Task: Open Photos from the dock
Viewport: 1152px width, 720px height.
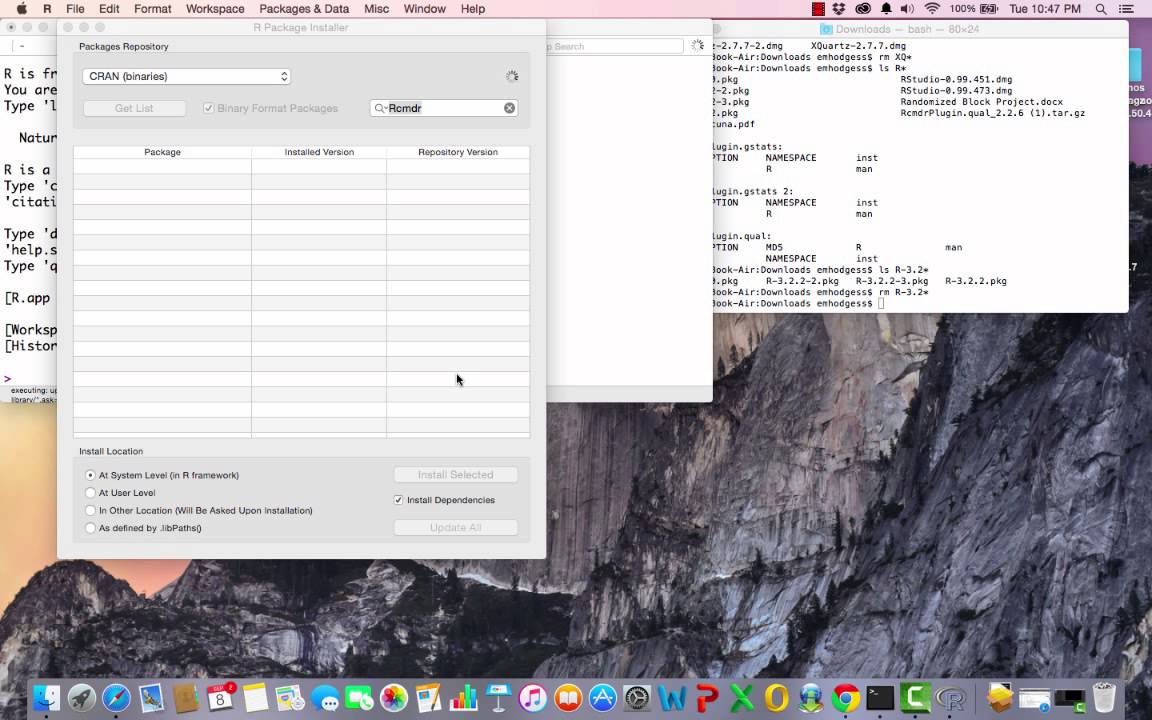Action: pos(394,698)
